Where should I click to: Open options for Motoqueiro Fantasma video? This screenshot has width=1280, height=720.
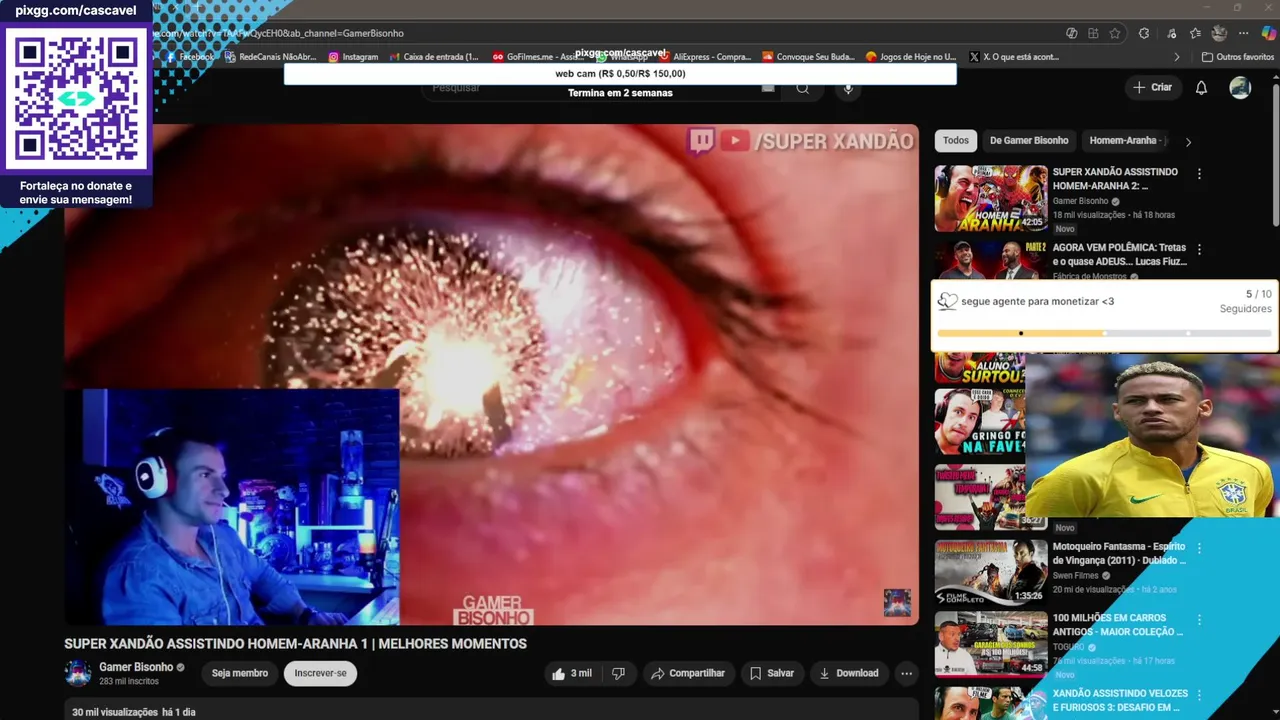pos(1199,548)
